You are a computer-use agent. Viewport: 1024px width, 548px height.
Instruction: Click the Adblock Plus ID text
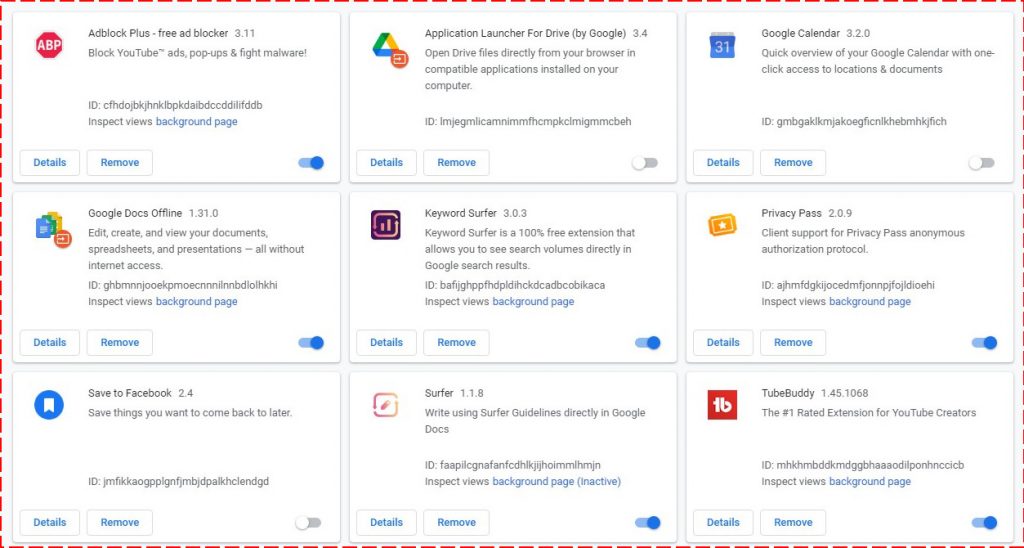(175, 105)
